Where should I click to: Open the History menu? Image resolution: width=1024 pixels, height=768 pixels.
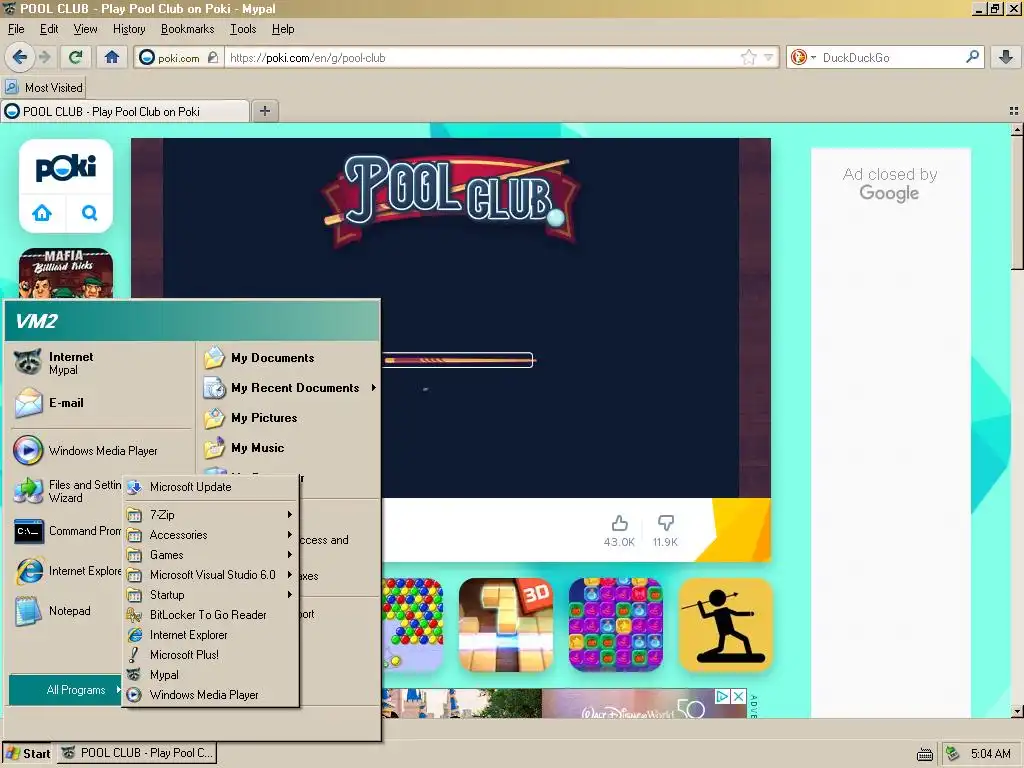pos(129,29)
